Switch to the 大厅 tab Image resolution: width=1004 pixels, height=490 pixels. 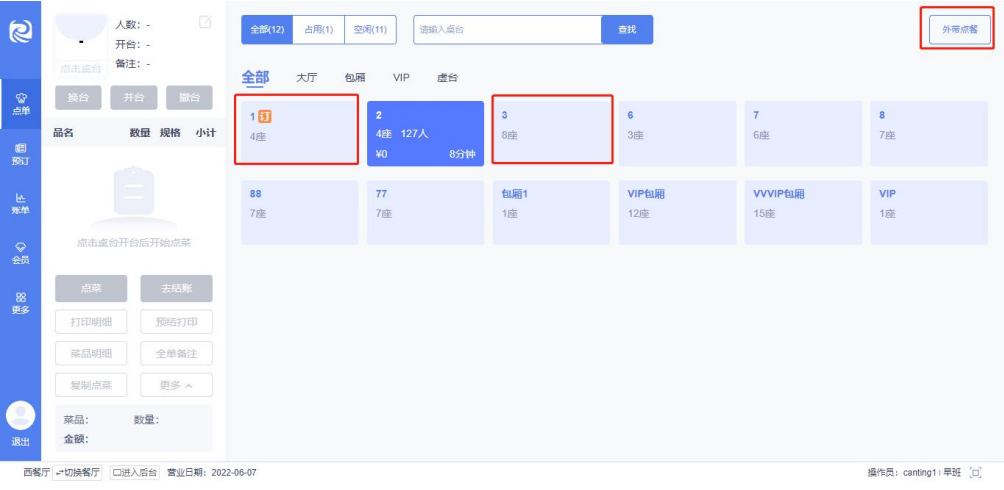(307, 77)
